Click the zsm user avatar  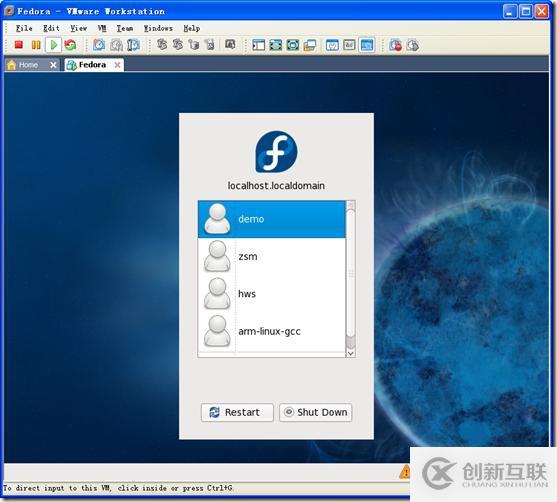coord(217,256)
